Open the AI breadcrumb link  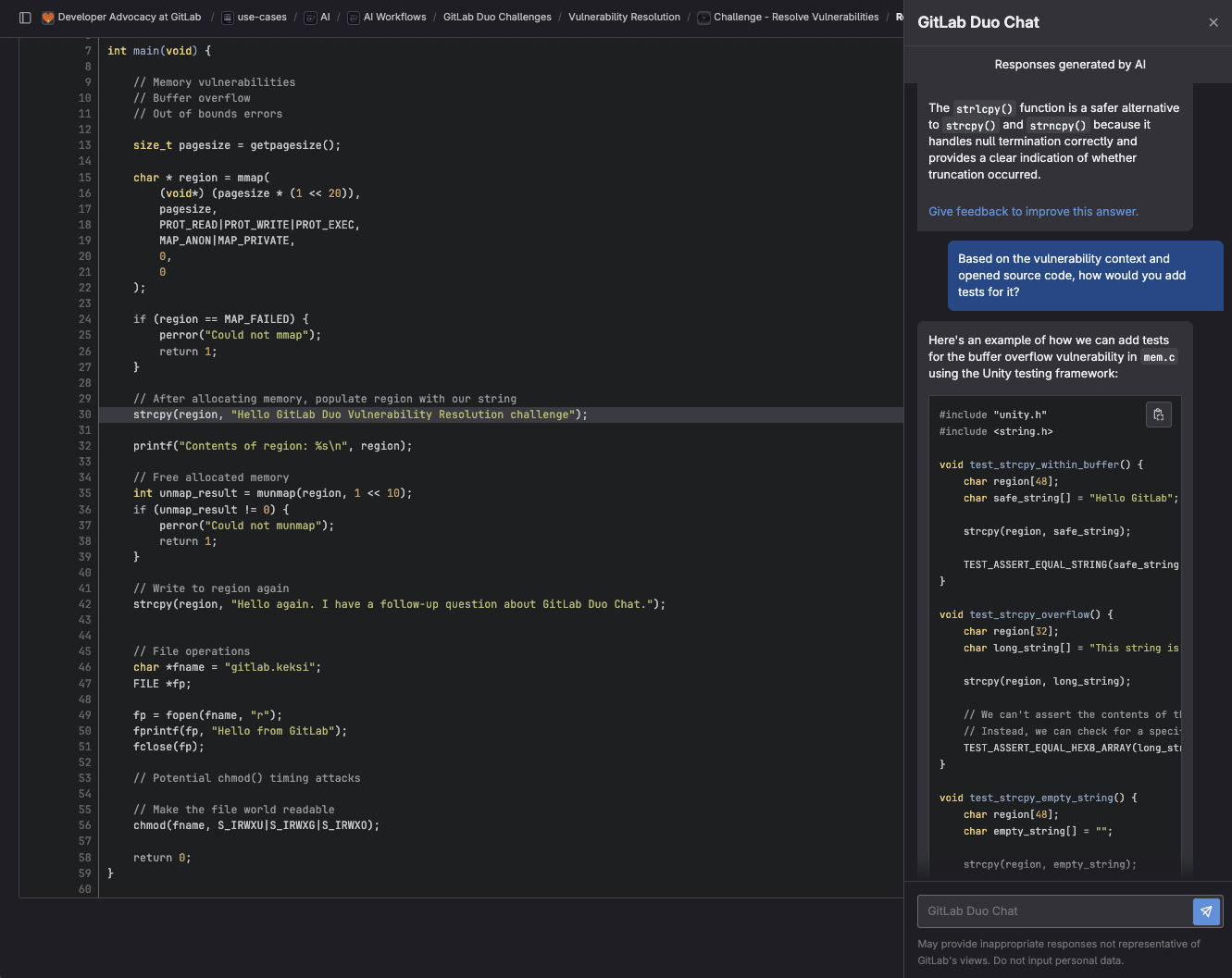click(x=325, y=18)
